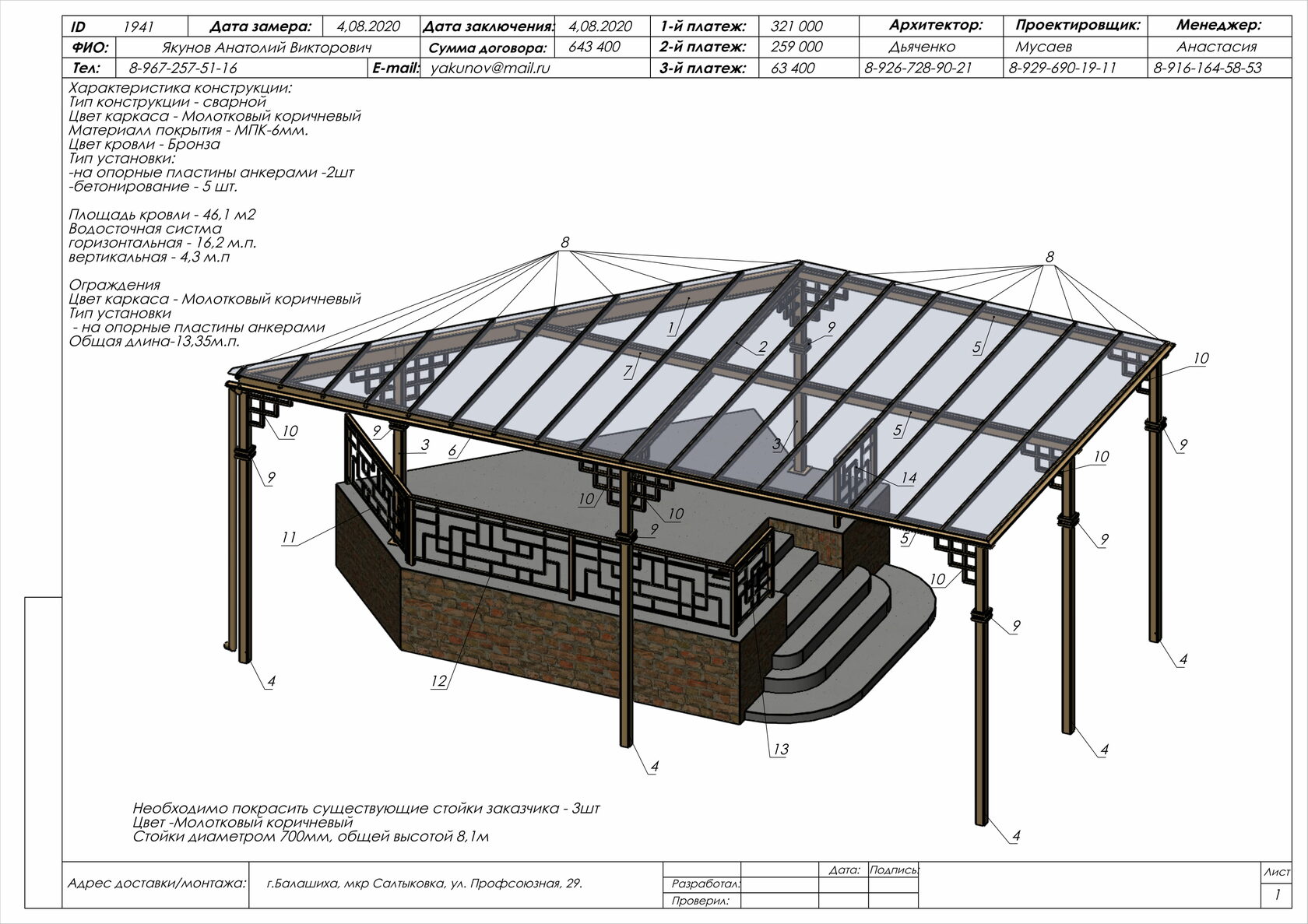Select the email yakunov@mail.ru
This screenshot has width=1308, height=924.
point(490,68)
